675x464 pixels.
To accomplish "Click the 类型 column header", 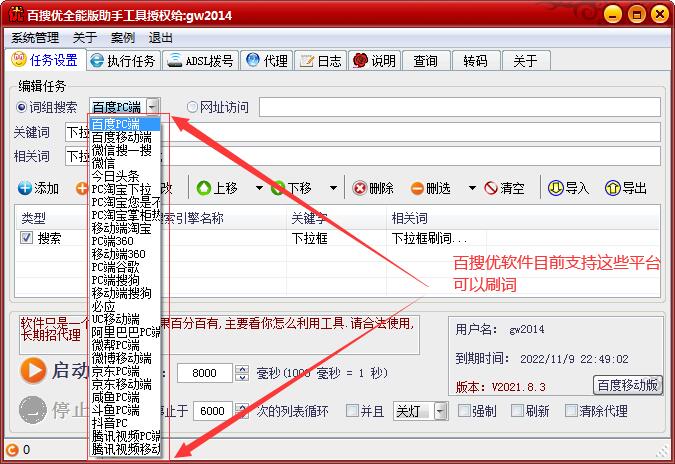I will pyautogui.click(x=52, y=218).
